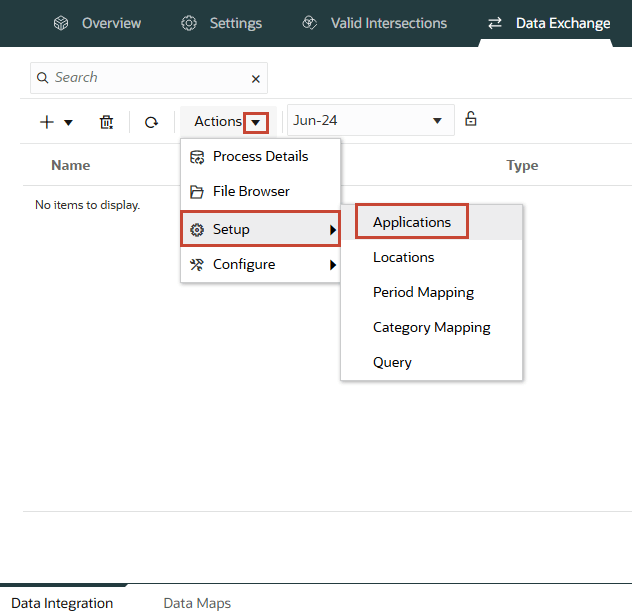The image size is (632, 611).
Task: Open the Actions dropdown arrow
Action: tap(256, 123)
